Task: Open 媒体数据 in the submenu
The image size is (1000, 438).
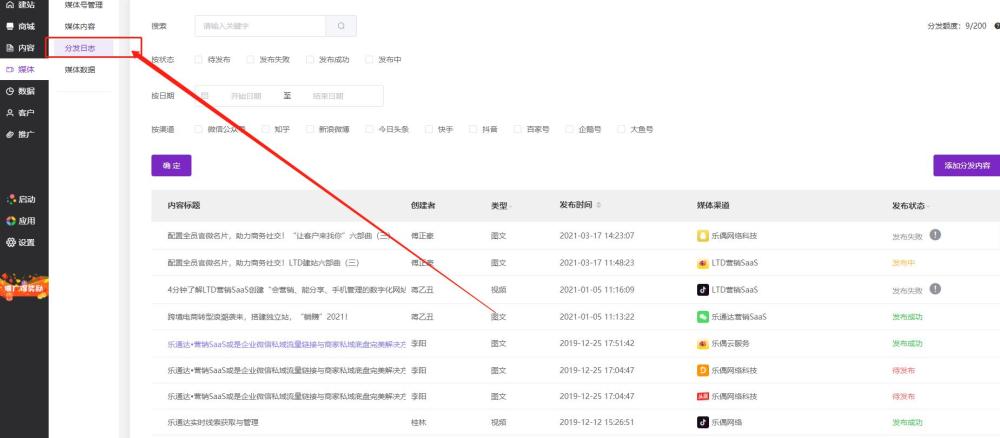Action: [80, 69]
